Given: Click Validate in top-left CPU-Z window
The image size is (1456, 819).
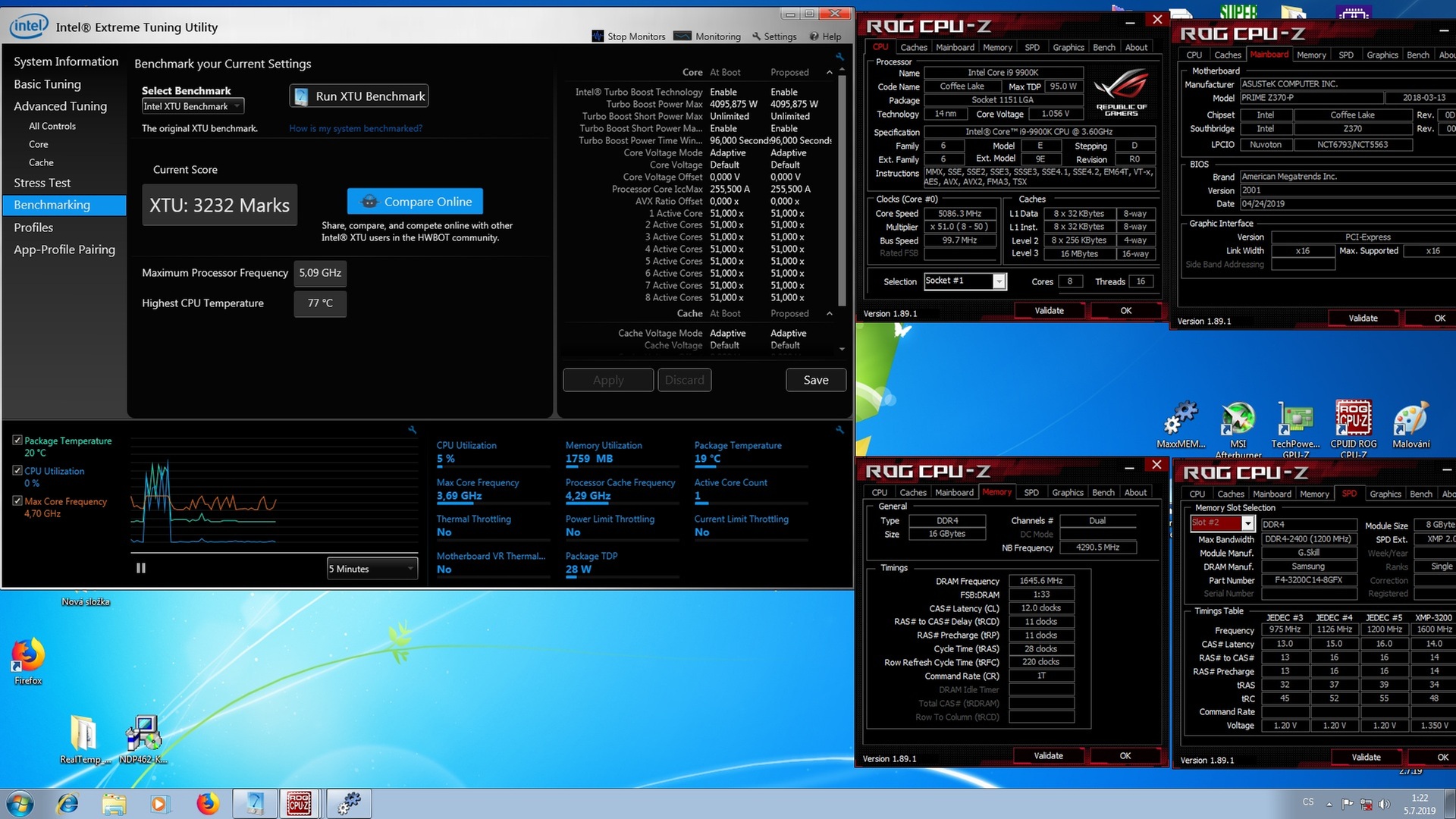Looking at the screenshot, I should click(1050, 311).
